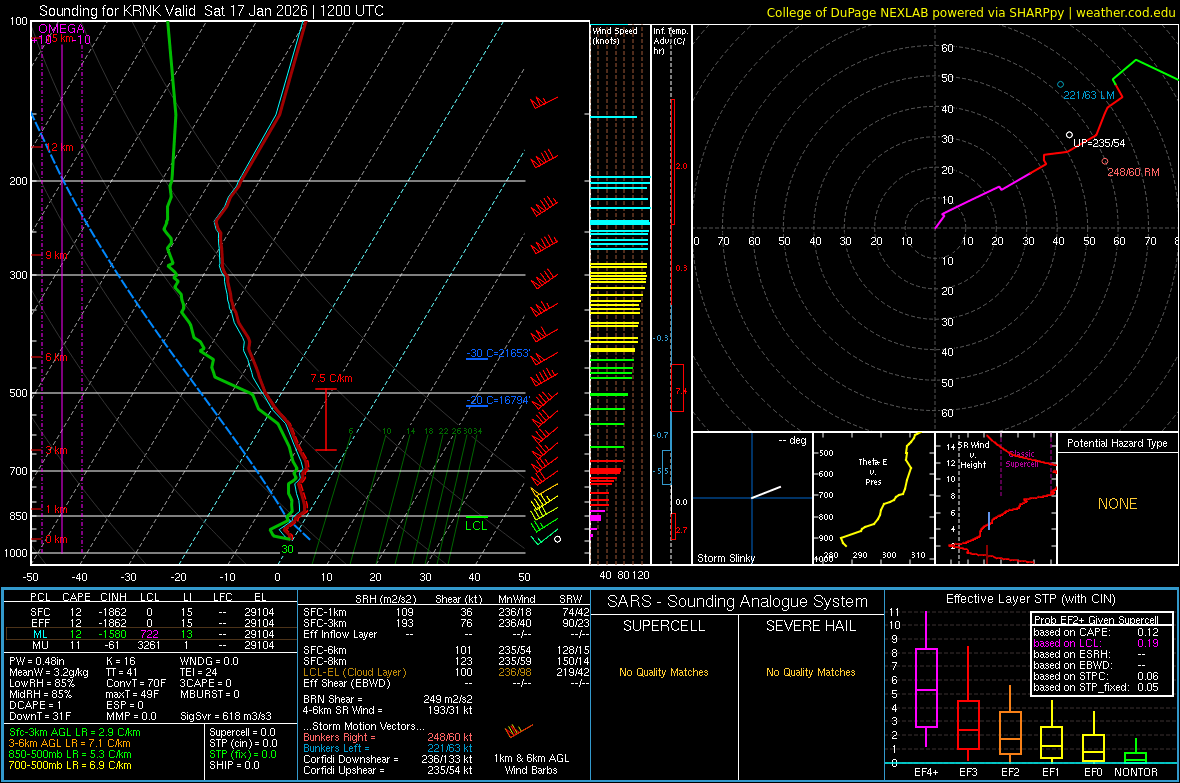Click the -20 C=16794' height label
Image resolution: width=1180 pixels, height=783 pixels.
[x=498, y=401]
